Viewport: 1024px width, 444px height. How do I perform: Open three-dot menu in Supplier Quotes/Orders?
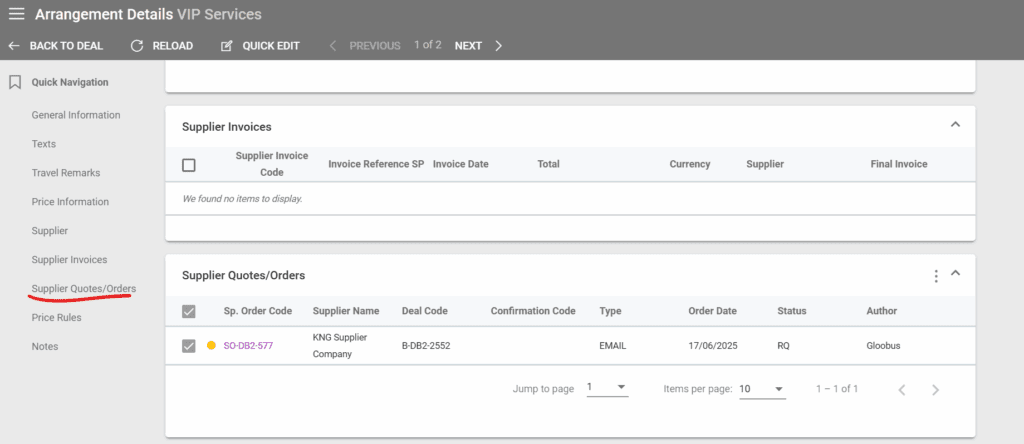click(x=936, y=275)
